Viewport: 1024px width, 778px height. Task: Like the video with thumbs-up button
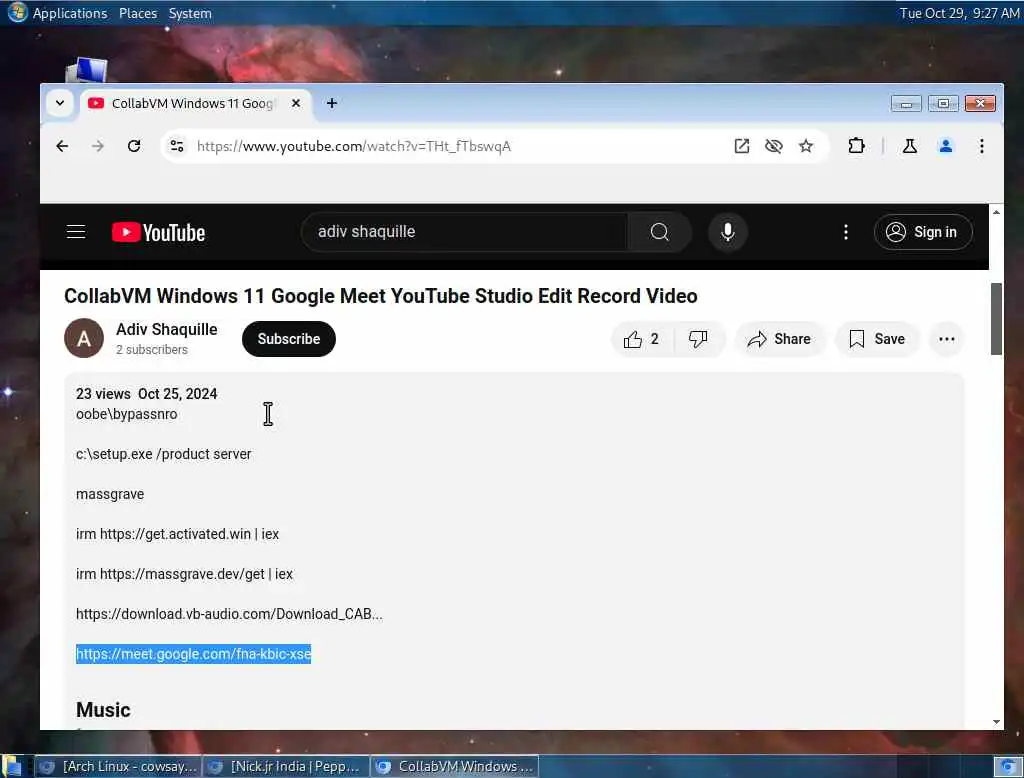coord(641,339)
